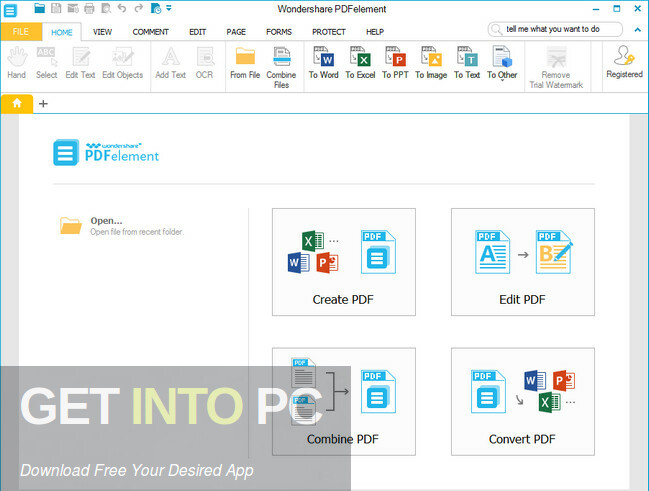This screenshot has width=649, height=491.
Task: Select the Hand tool
Action: point(17,63)
